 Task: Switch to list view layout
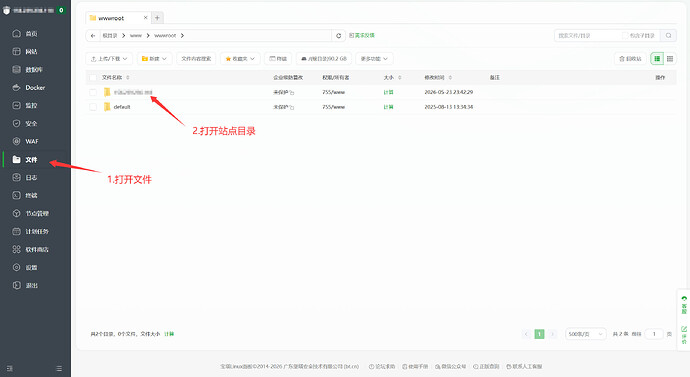pos(657,59)
